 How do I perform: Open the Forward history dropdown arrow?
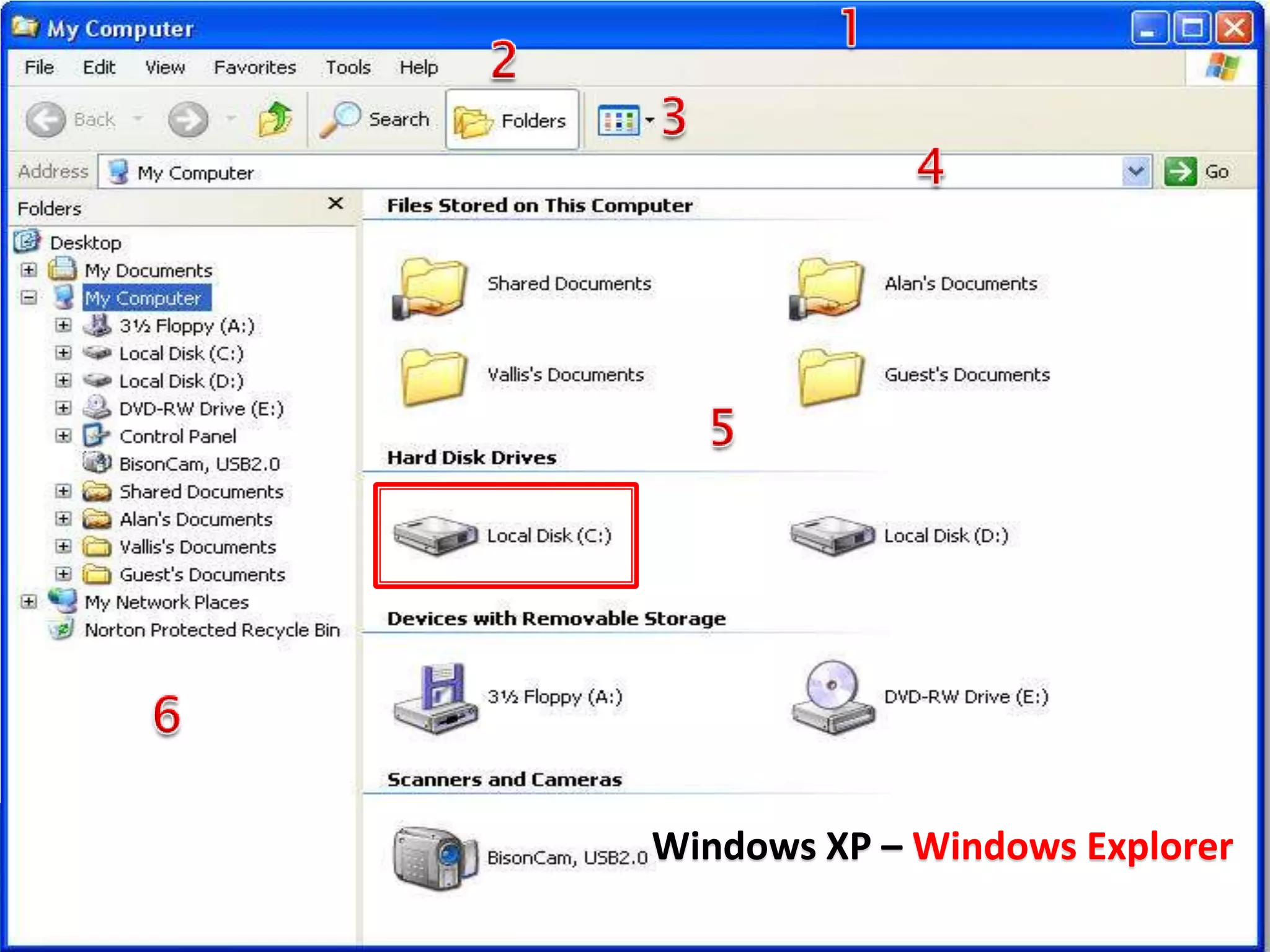231,118
